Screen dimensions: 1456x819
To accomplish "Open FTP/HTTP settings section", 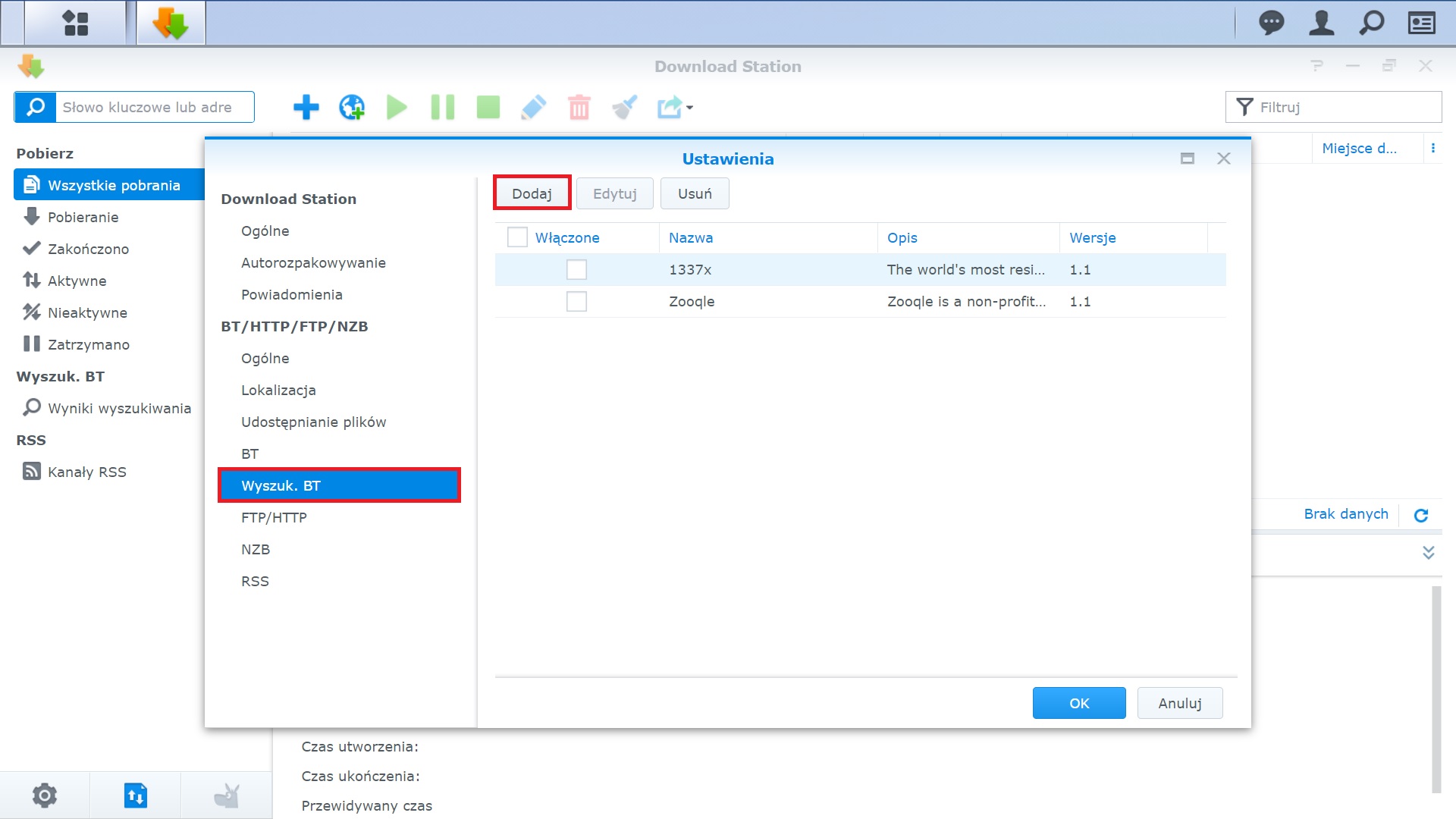I will click(274, 517).
